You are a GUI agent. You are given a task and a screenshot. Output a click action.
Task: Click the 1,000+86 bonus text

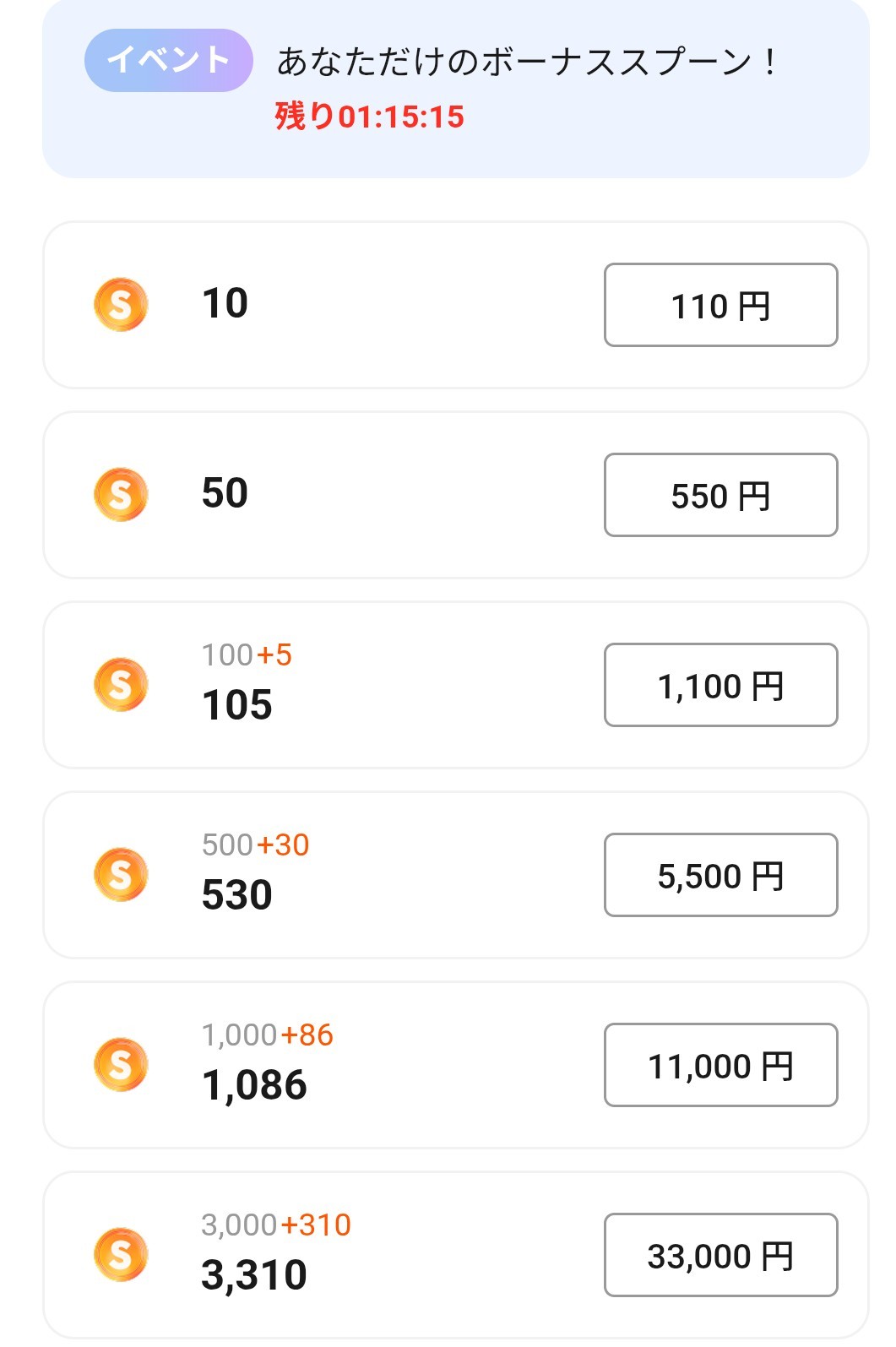267,1035
